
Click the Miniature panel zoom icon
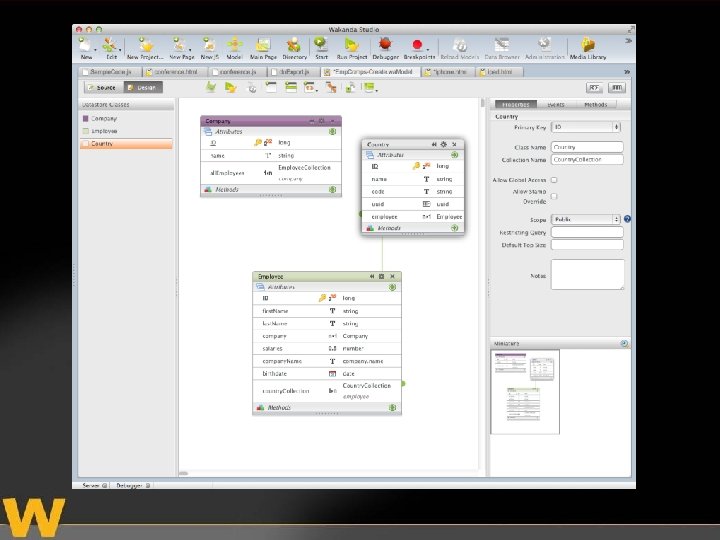coord(624,343)
